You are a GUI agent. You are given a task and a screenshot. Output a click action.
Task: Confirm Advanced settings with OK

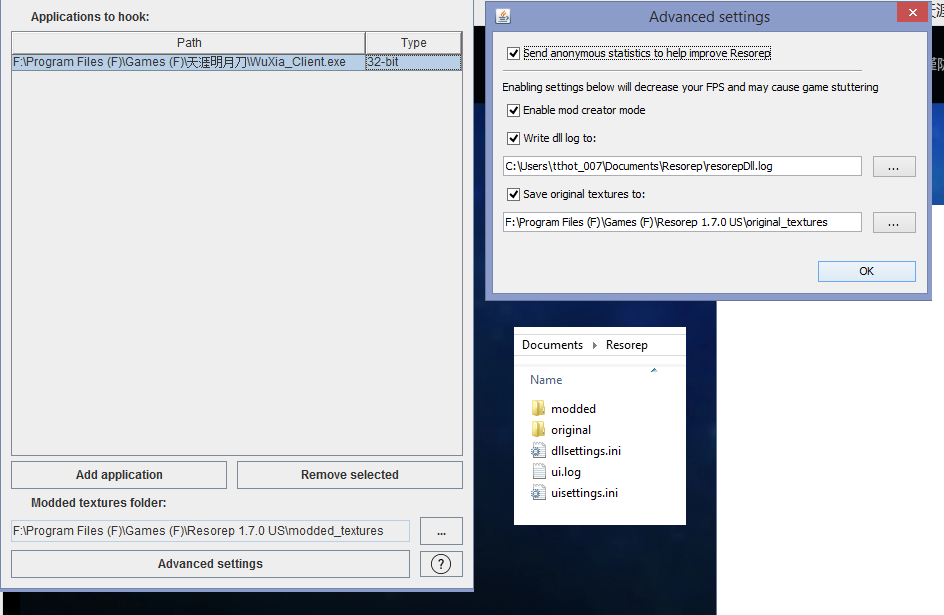click(x=866, y=271)
